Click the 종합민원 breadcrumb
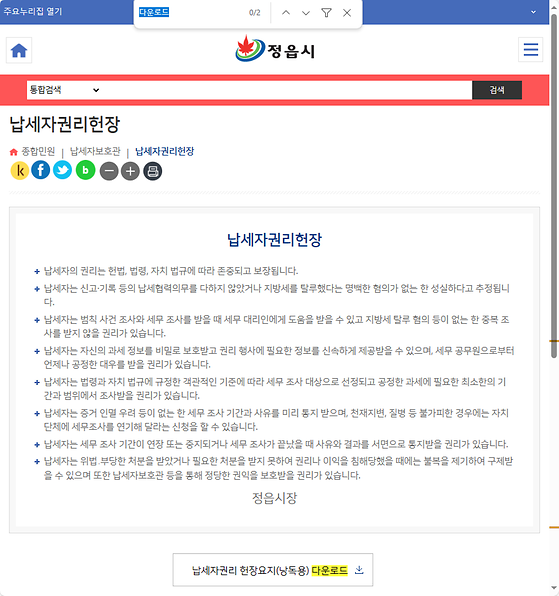The image size is (559, 596). (38, 151)
